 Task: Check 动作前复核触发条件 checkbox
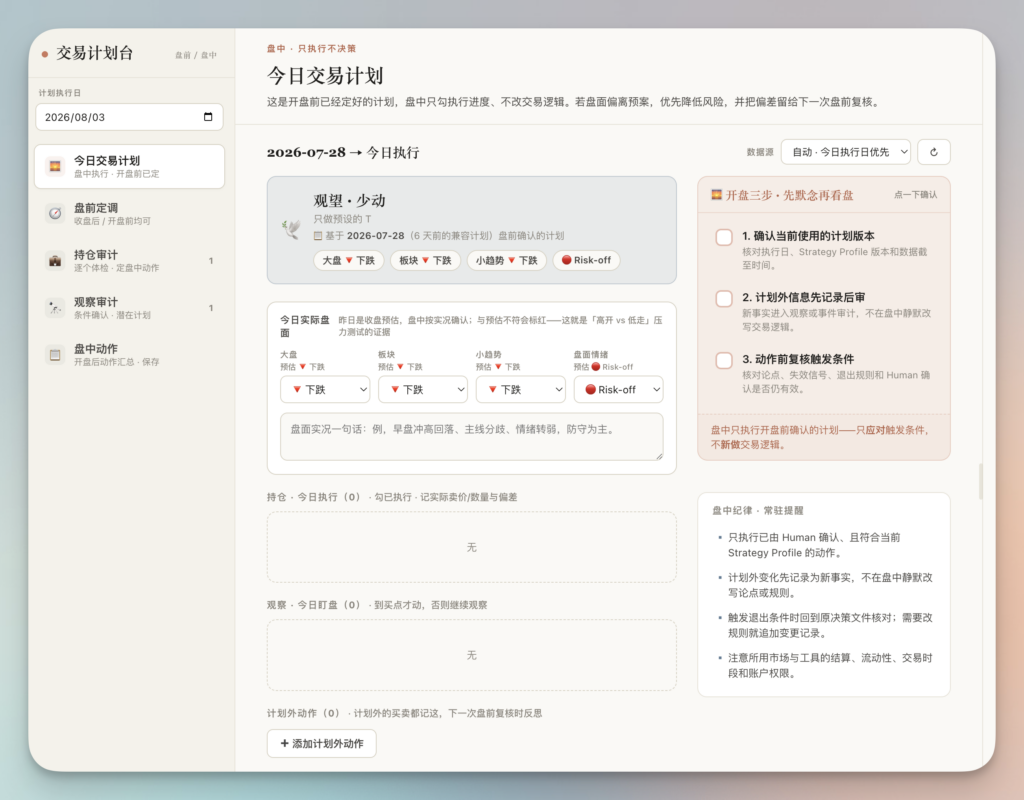click(724, 360)
